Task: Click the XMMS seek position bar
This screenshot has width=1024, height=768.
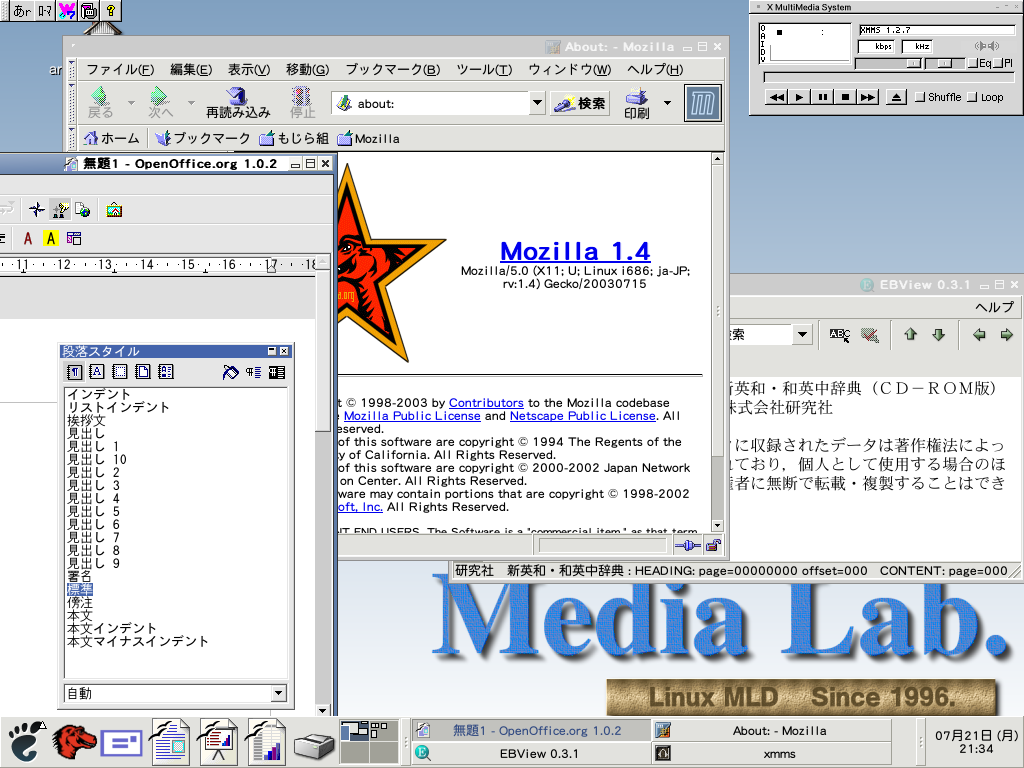Action: pos(889,77)
